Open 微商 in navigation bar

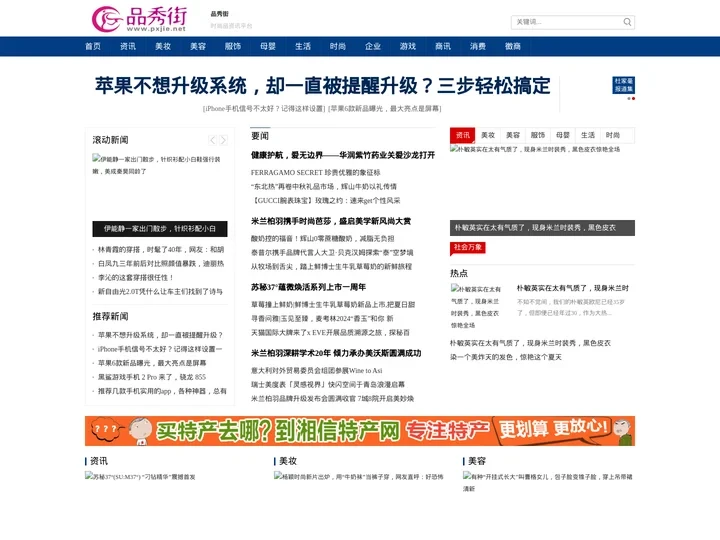[x=512, y=46]
